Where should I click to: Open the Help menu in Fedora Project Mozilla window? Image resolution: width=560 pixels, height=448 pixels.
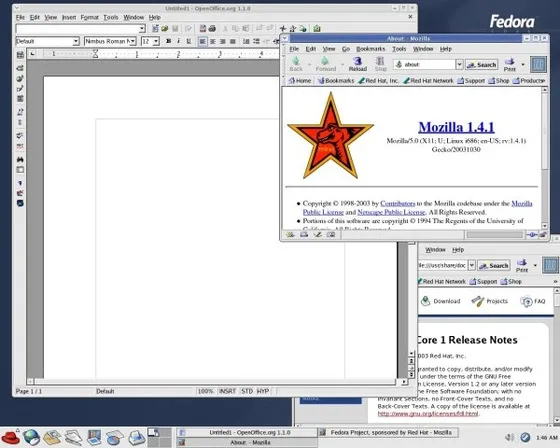click(458, 250)
